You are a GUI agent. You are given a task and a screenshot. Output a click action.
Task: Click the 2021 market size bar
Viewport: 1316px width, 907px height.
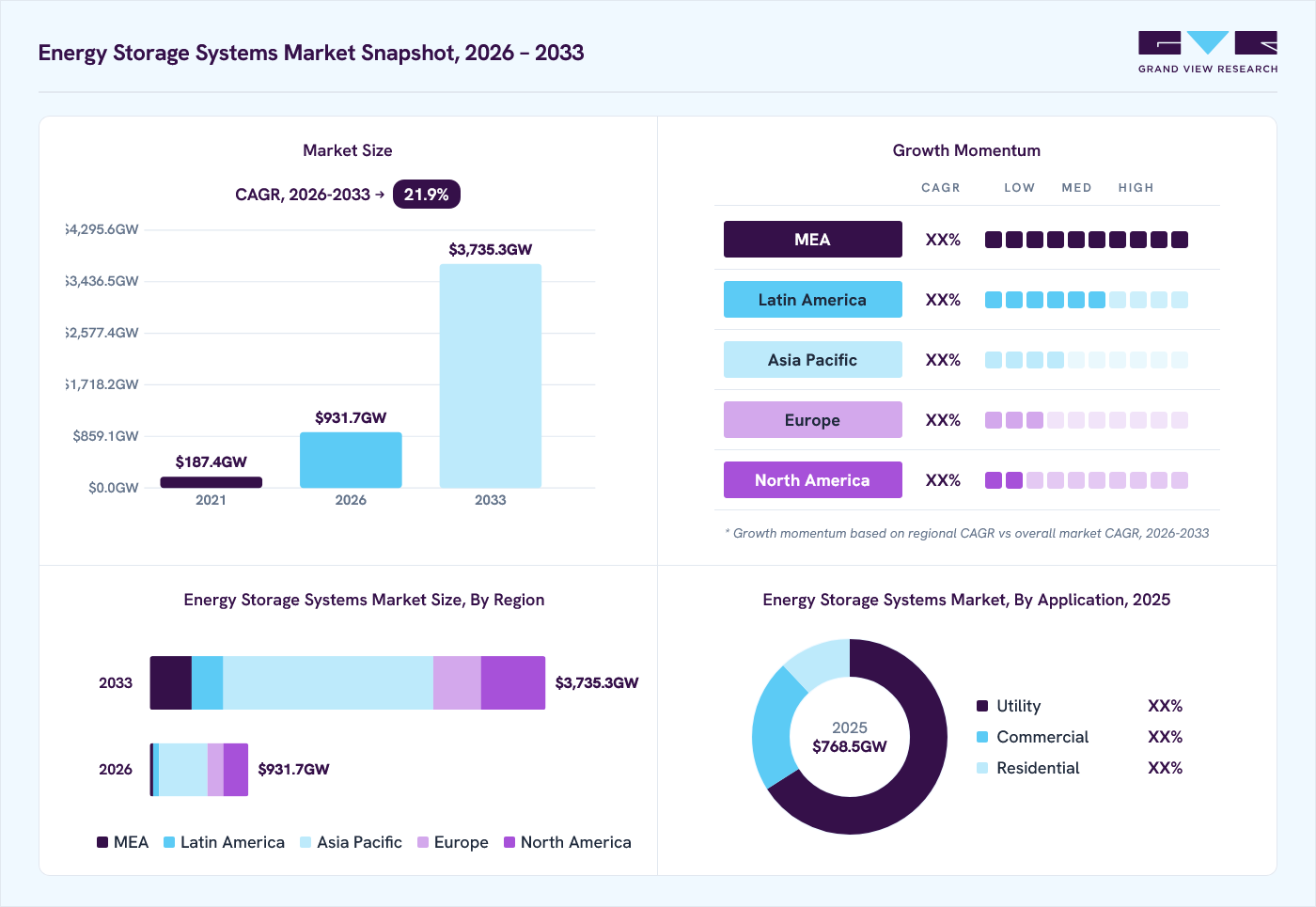(x=211, y=482)
